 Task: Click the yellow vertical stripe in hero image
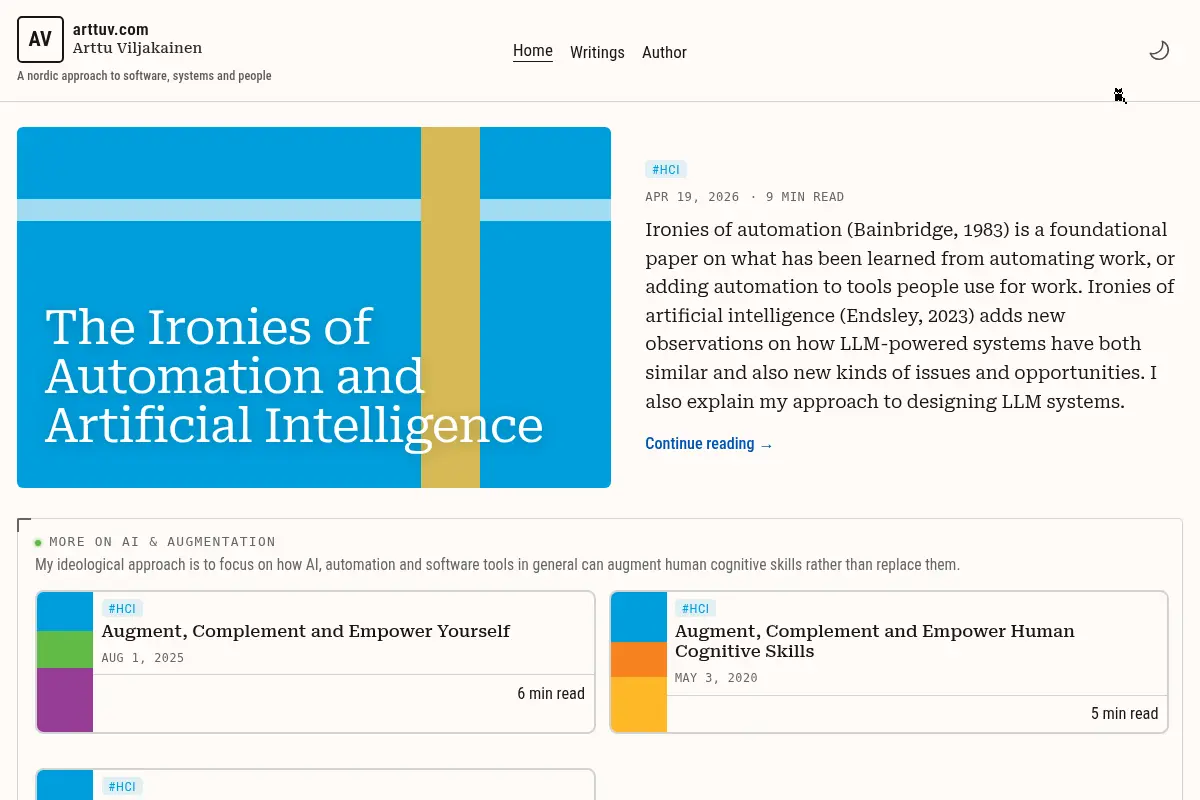[x=450, y=307]
